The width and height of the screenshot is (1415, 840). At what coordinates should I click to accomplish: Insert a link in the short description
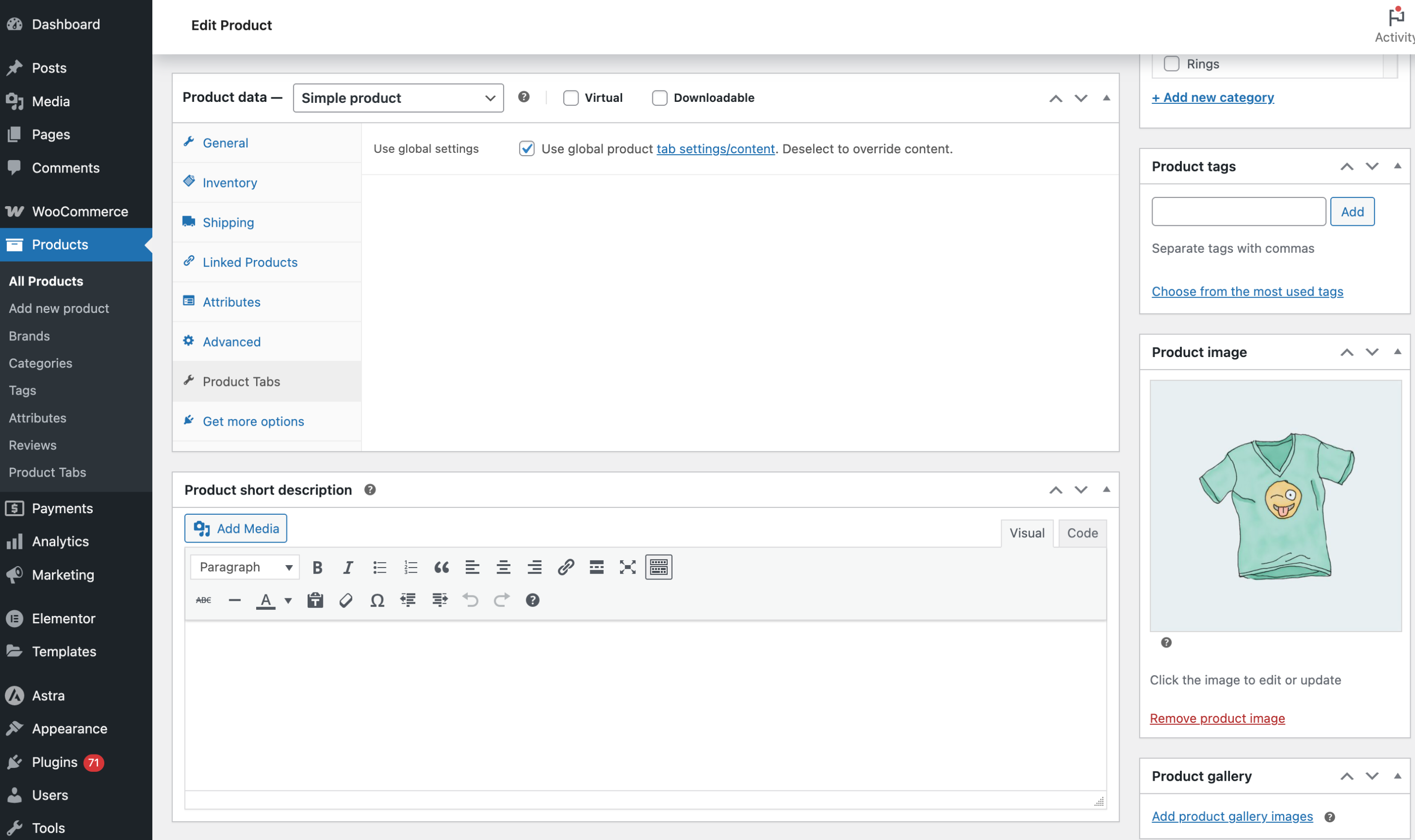[565, 567]
